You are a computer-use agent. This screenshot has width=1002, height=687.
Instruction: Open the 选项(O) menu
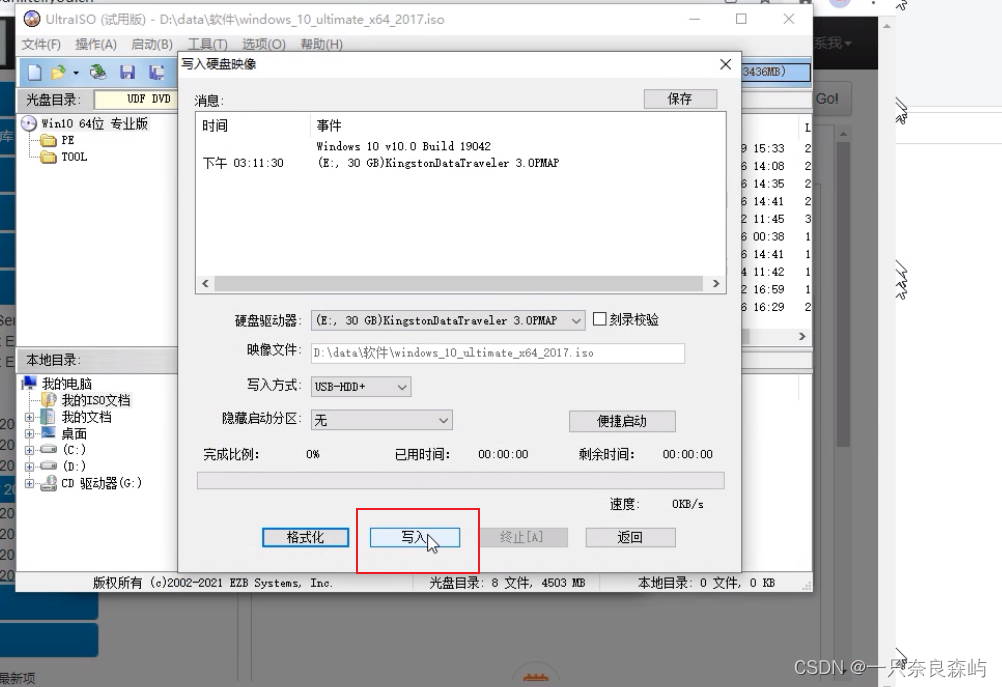tap(263, 44)
